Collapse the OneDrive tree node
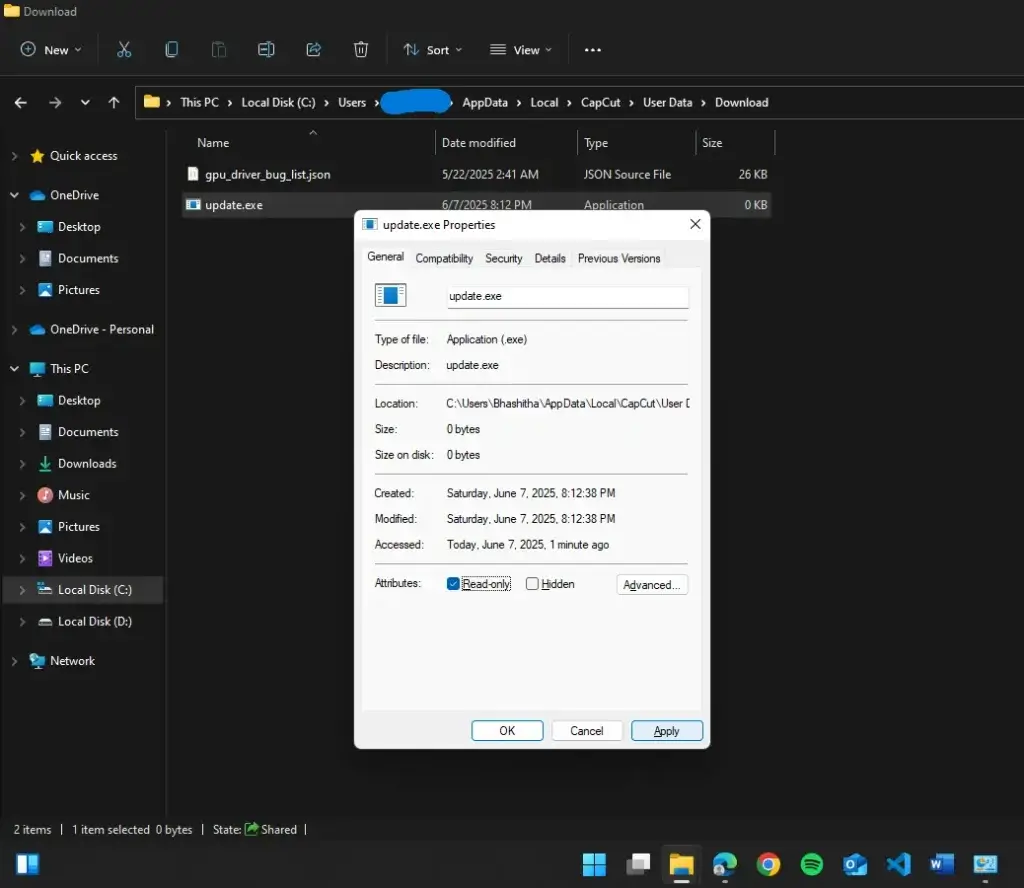Image resolution: width=1024 pixels, height=888 pixels. [14, 195]
